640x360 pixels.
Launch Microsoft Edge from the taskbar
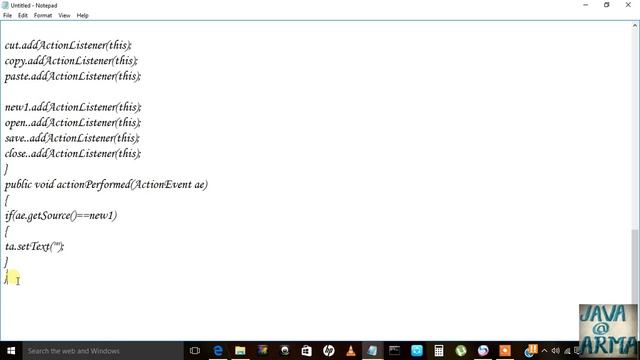click(218, 351)
